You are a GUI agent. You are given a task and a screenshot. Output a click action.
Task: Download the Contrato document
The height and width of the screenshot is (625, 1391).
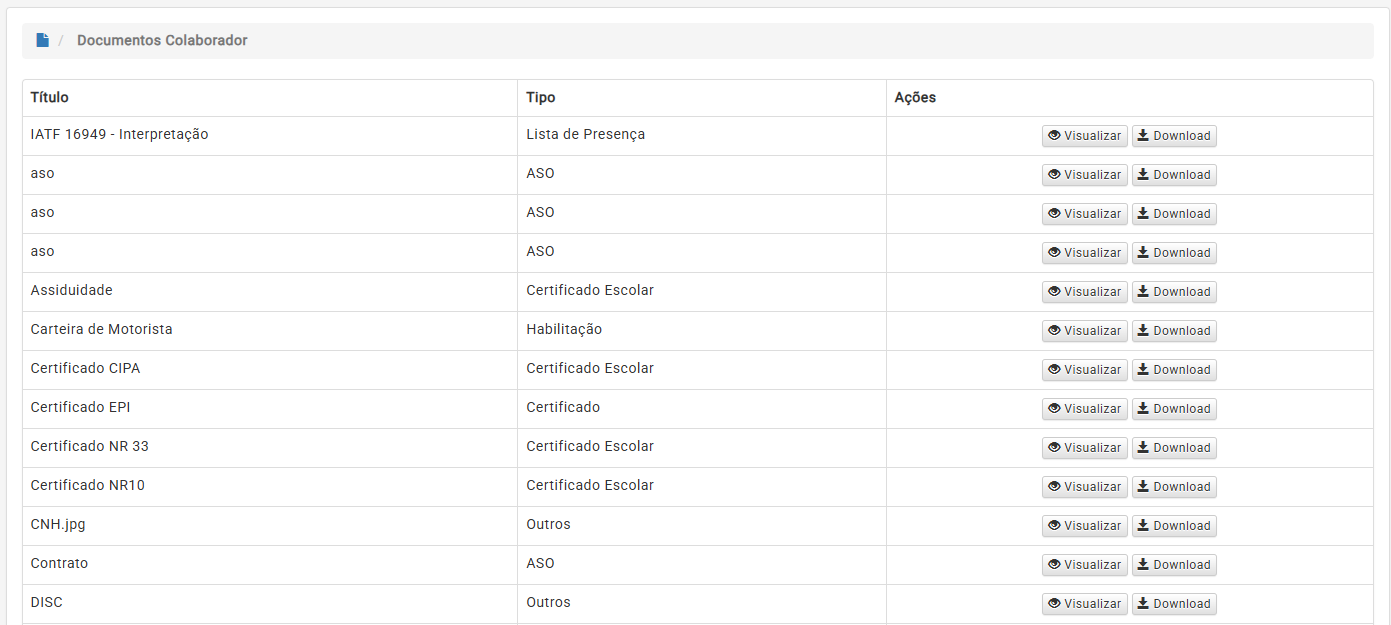1173,565
